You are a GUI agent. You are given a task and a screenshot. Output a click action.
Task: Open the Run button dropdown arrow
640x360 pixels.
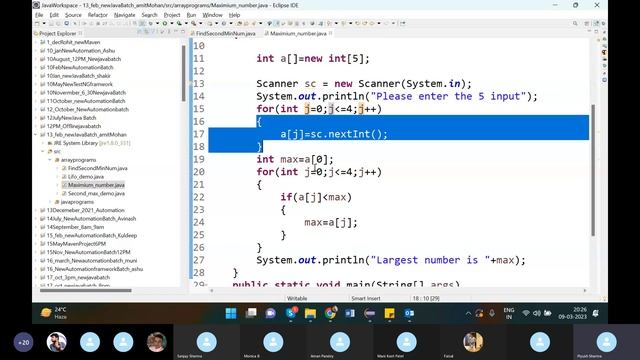[172, 23]
